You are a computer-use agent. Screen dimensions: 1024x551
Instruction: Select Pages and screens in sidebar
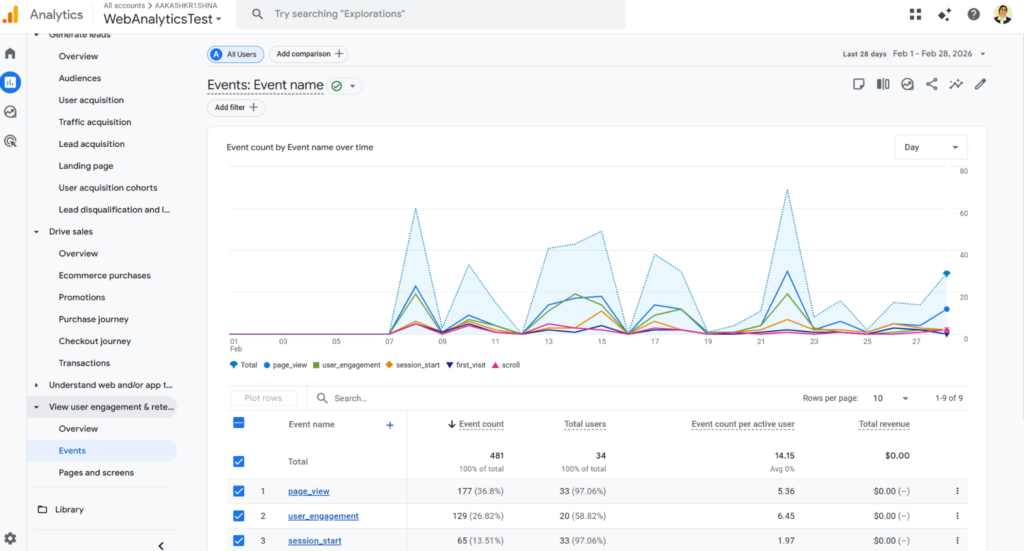(96, 472)
